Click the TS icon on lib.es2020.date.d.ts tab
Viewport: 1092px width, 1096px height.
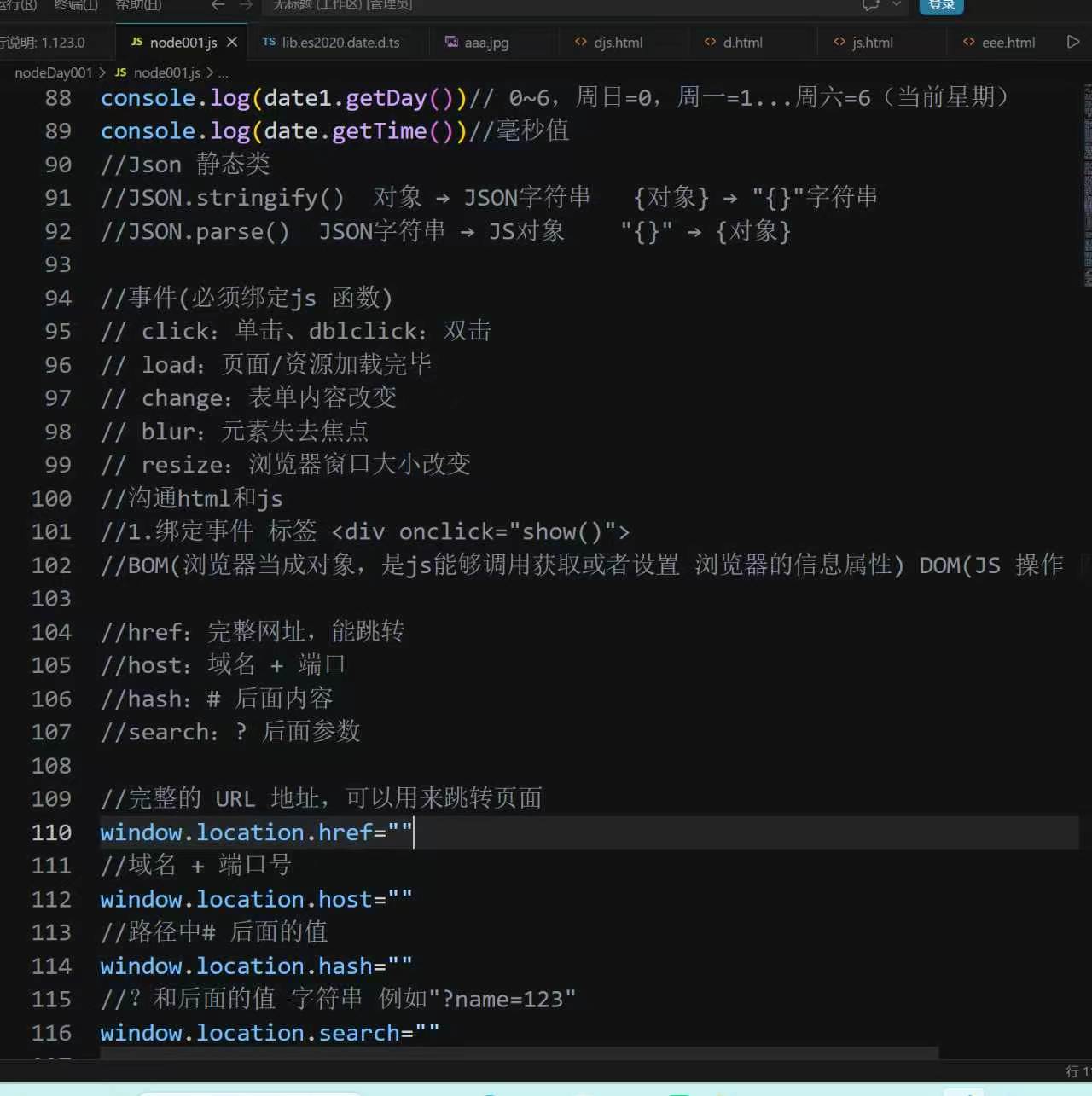[x=269, y=42]
